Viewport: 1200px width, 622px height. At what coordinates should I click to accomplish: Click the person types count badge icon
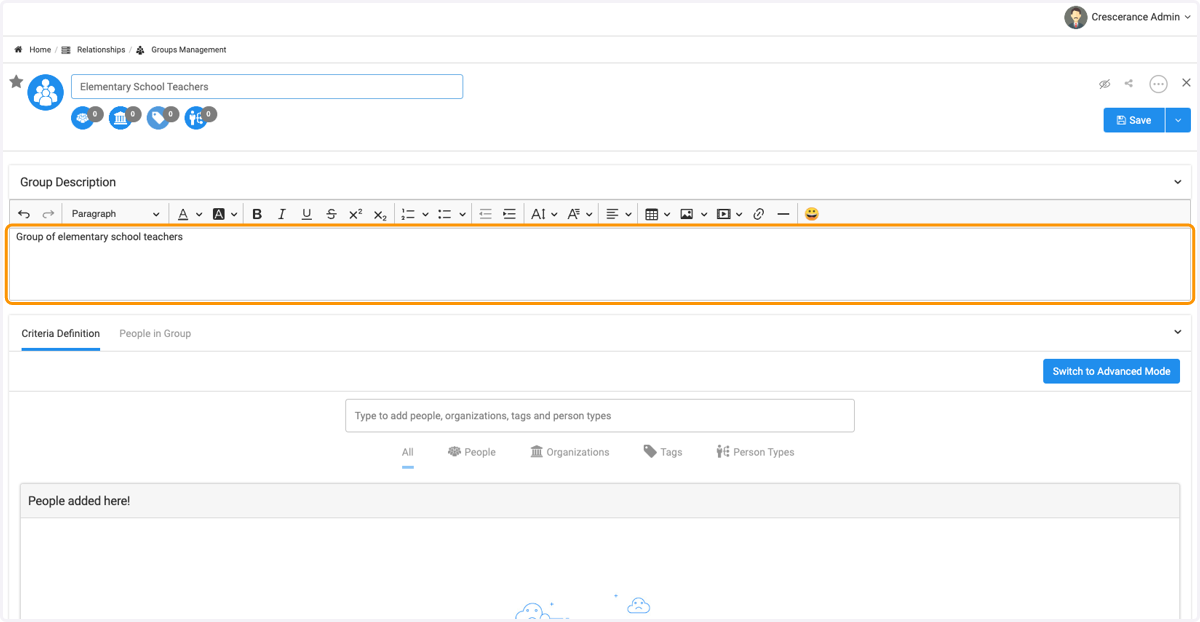196,119
